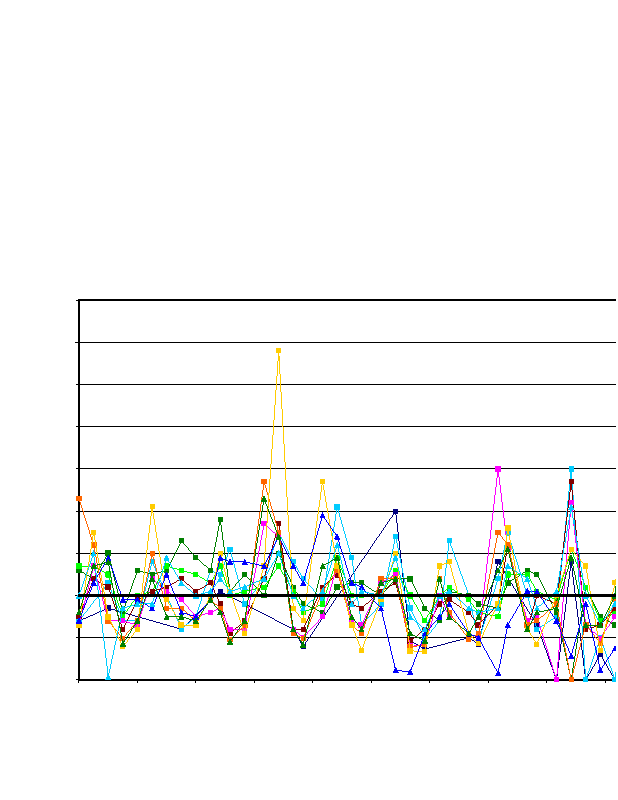Click the cyan peak marker near right edge
618x800 pixels.
tap(571, 468)
